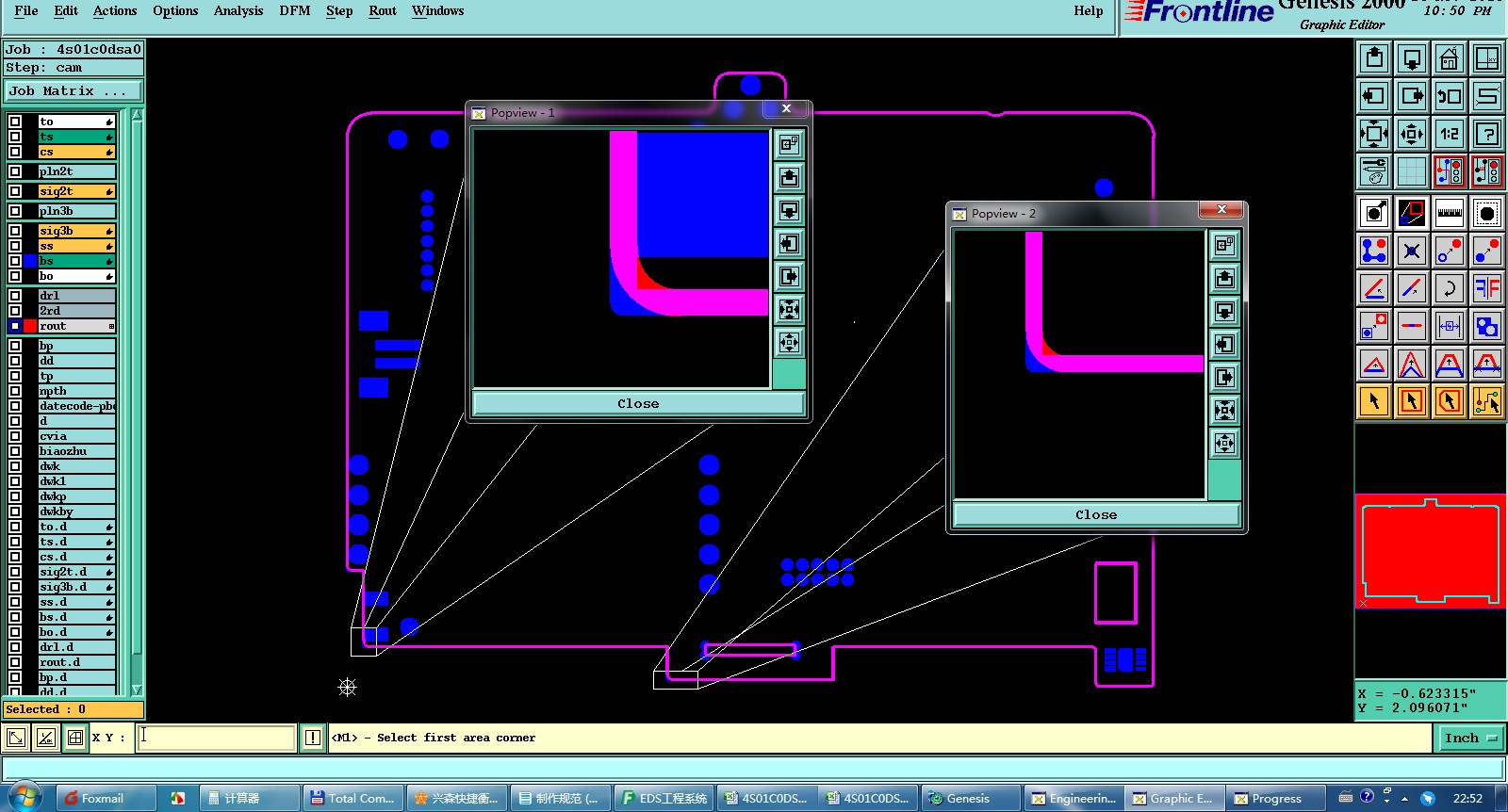Image resolution: width=1508 pixels, height=812 pixels.
Task: Click the 1:2 zoom scale icon
Action: point(1450,134)
